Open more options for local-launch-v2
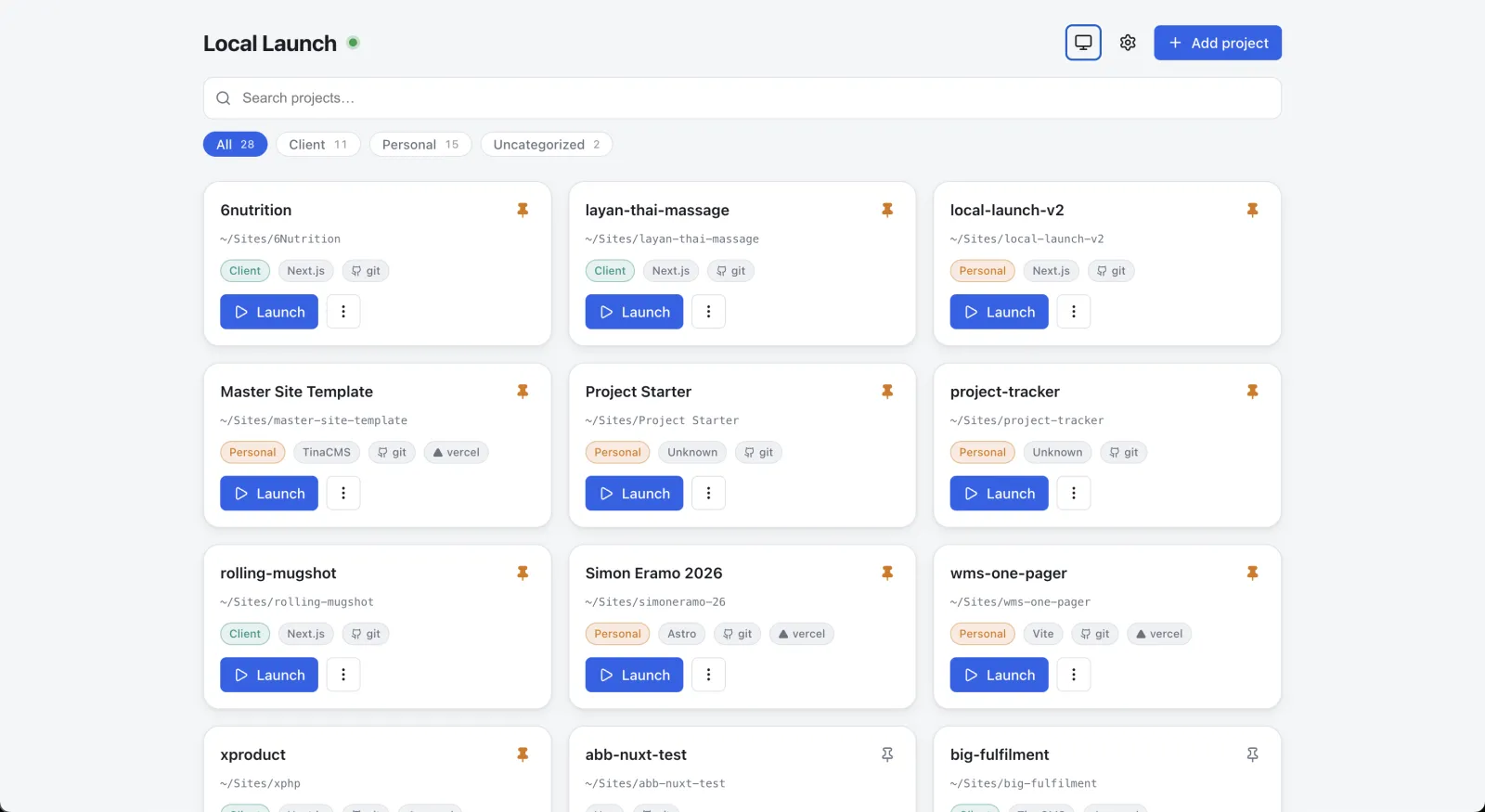 pos(1074,312)
